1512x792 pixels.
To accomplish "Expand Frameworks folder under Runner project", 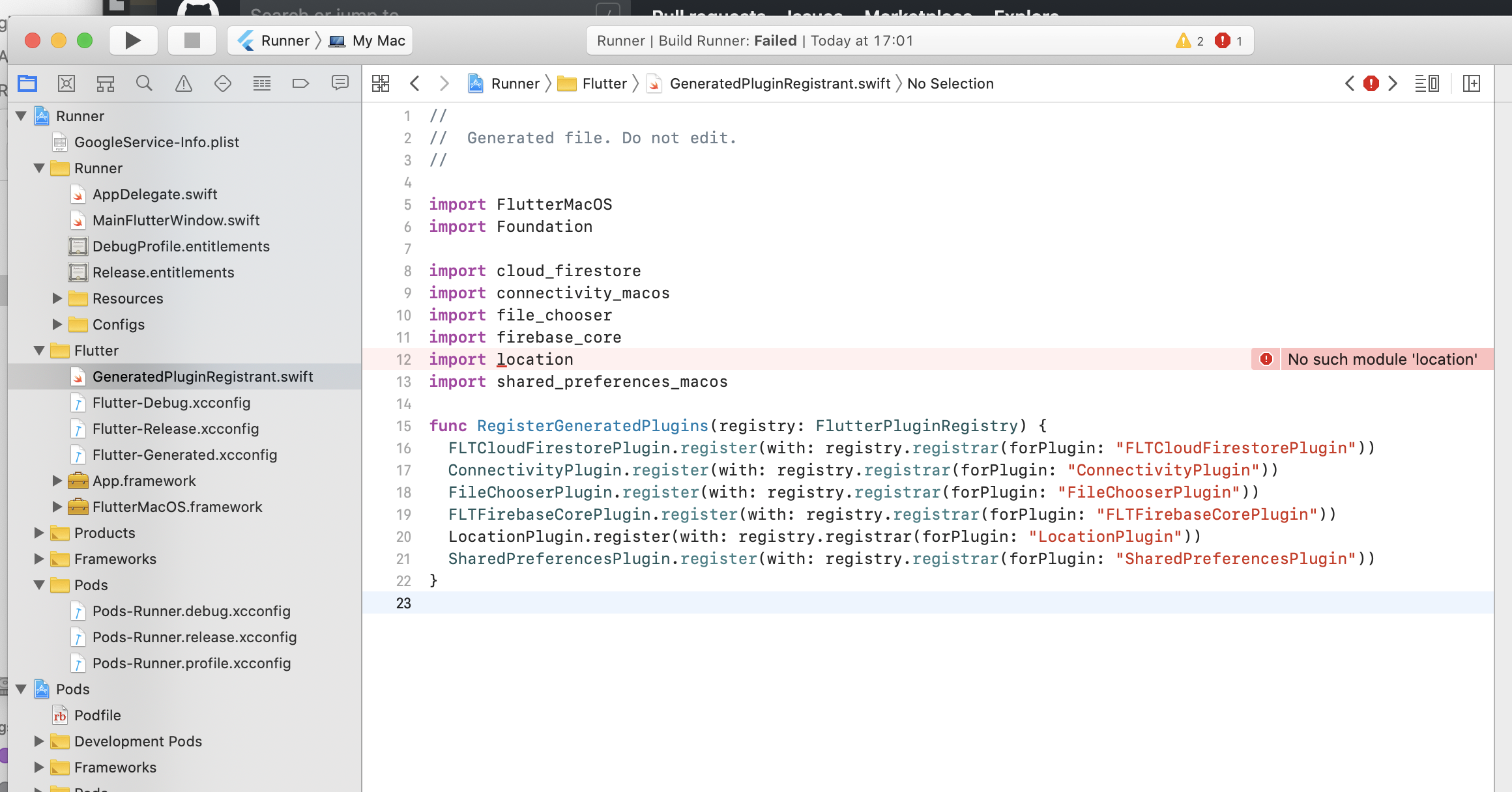I will tap(39, 559).
